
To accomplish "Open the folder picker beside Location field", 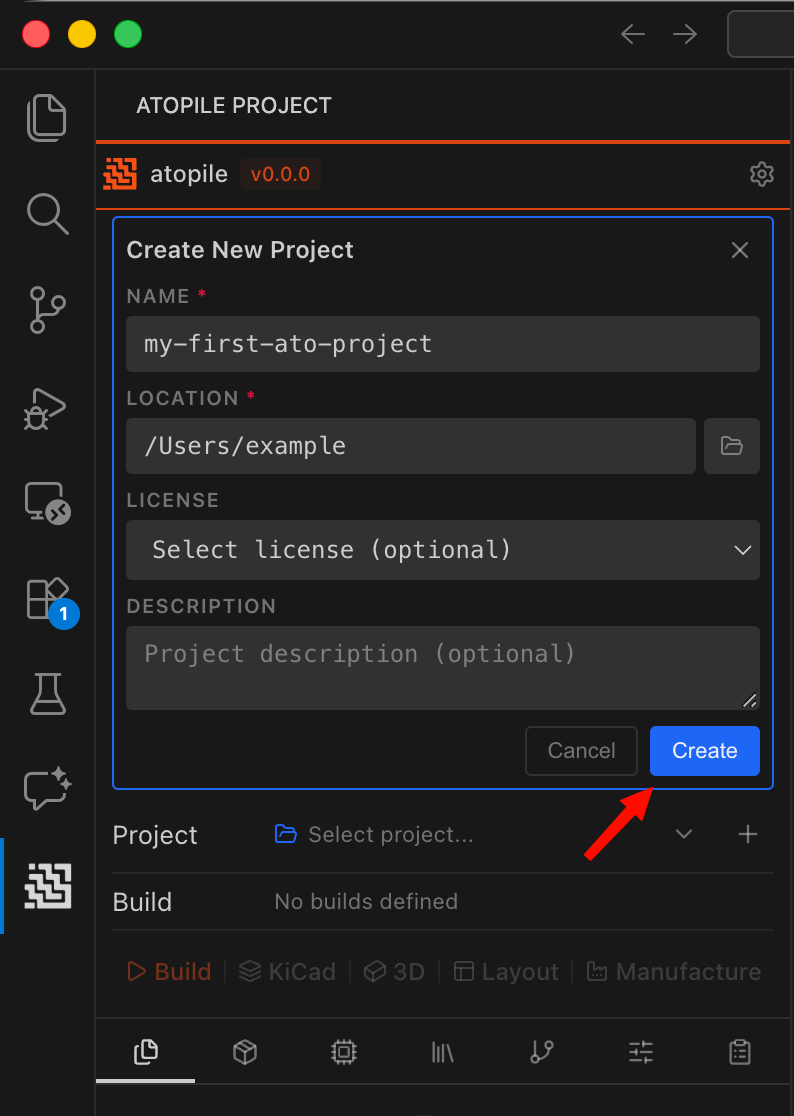I will [x=731, y=445].
